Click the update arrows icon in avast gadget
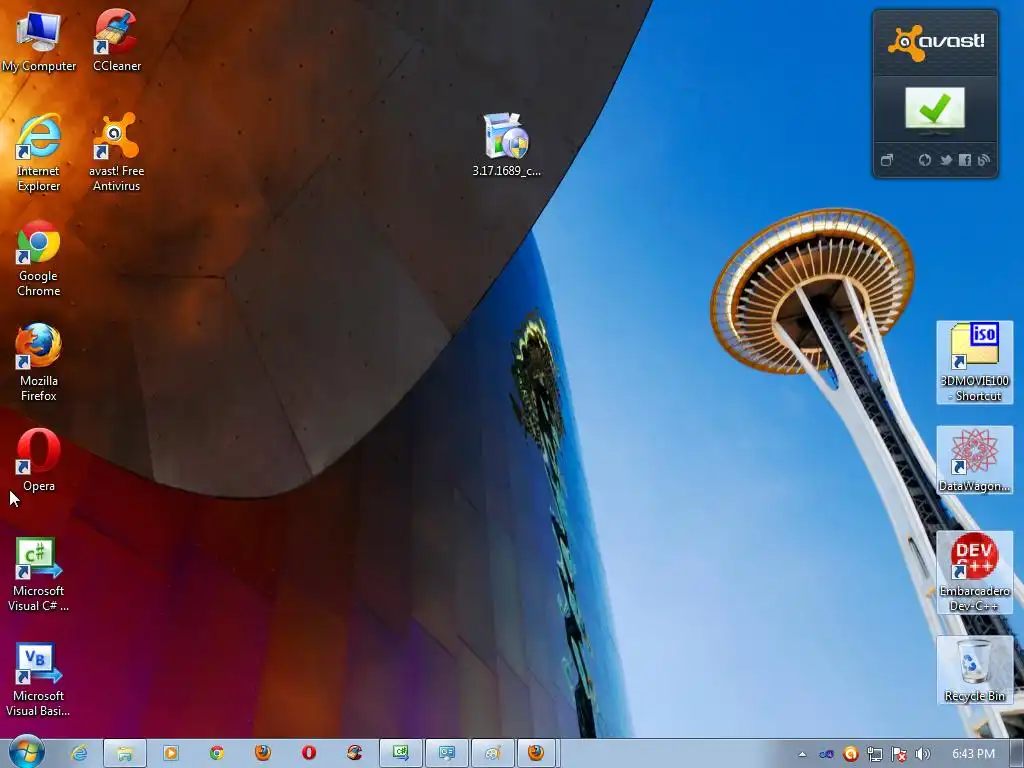Screen dimensions: 1024x768 click(x=925, y=160)
